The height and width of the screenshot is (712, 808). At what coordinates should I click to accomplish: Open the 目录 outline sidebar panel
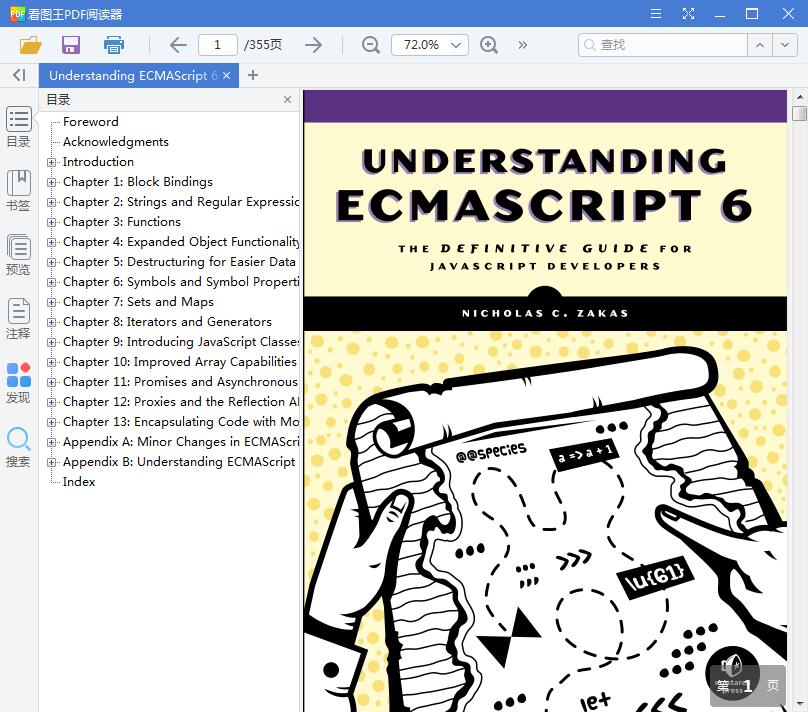click(x=19, y=127)
